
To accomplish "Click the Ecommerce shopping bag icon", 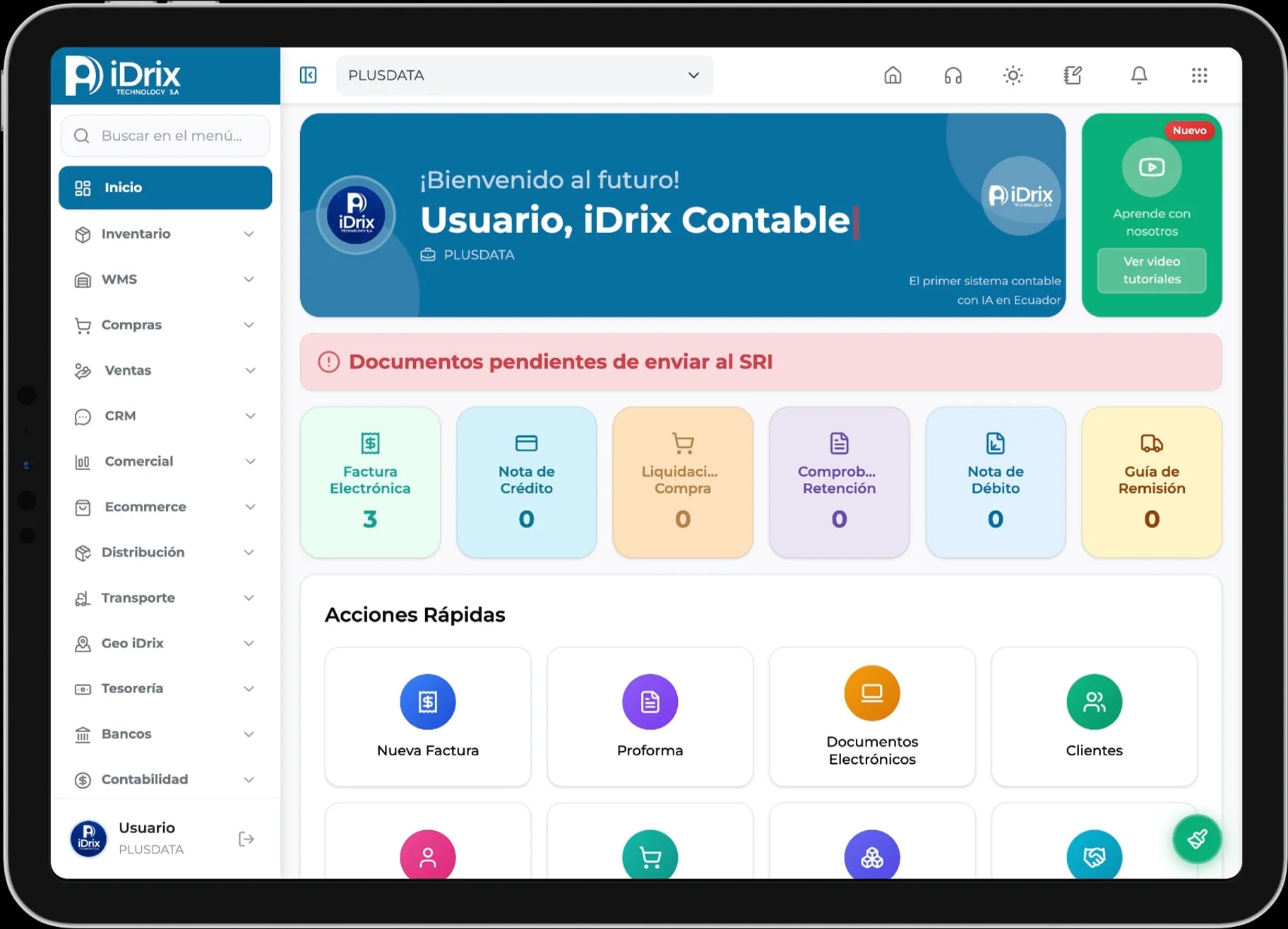I will tap(83, 508).
